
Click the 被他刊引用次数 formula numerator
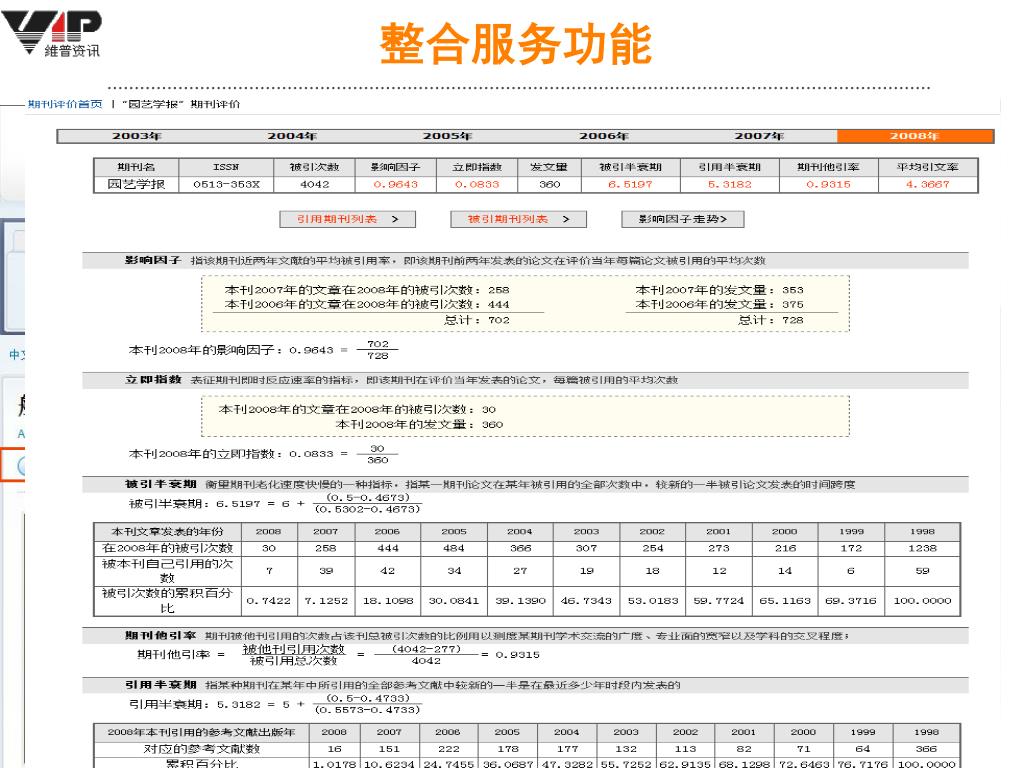(x=293, y=648)
